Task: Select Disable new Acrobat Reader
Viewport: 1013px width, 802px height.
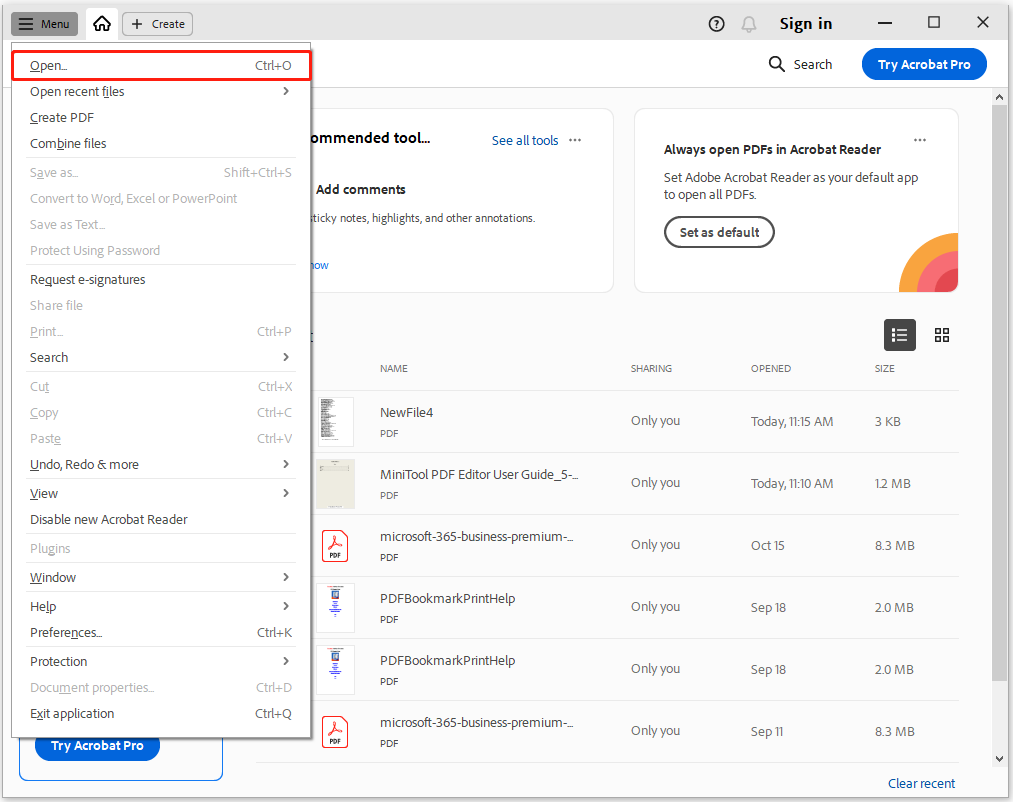Action: click(x=161, y=519)
